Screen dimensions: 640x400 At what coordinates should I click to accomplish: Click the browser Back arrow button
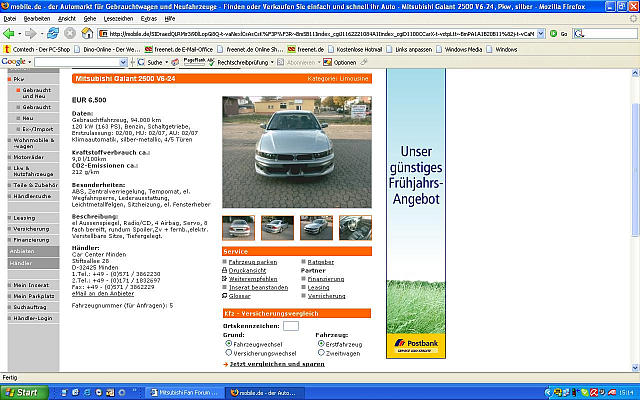(10, 33)
